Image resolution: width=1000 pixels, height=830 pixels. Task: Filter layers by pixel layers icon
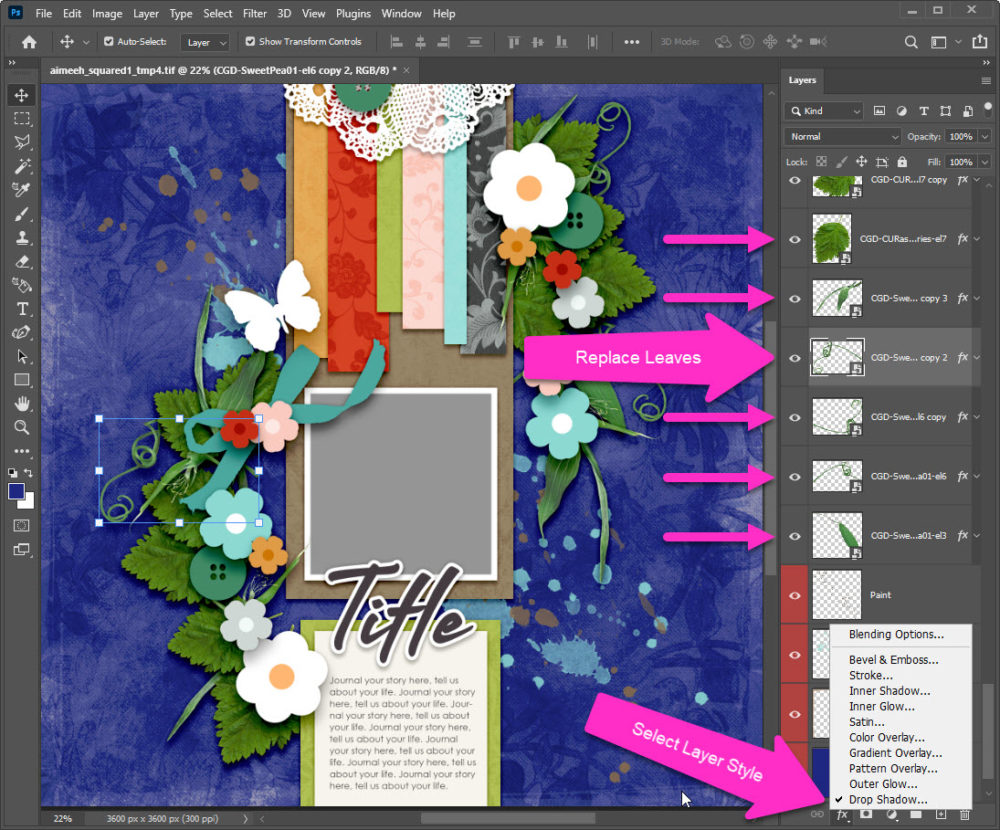coord(879,111)
